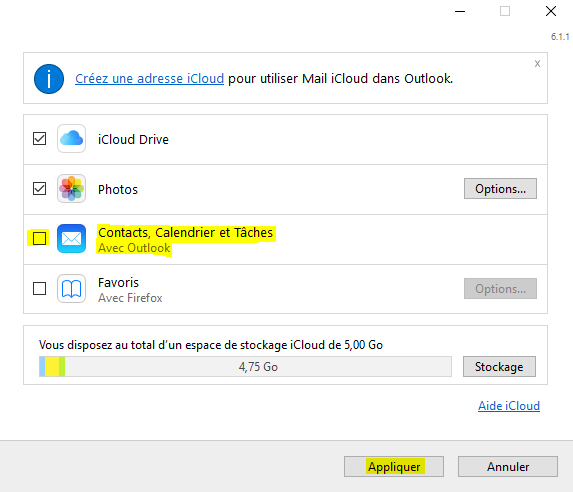
Task: Click the Mail envelope icon
Action: pos(72,239)
